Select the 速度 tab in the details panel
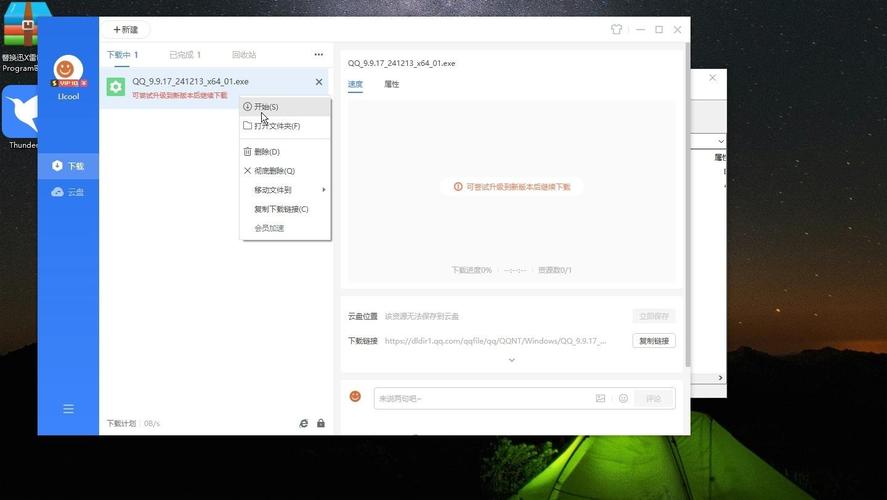This screenshot has height=500, width=887. 355,84
